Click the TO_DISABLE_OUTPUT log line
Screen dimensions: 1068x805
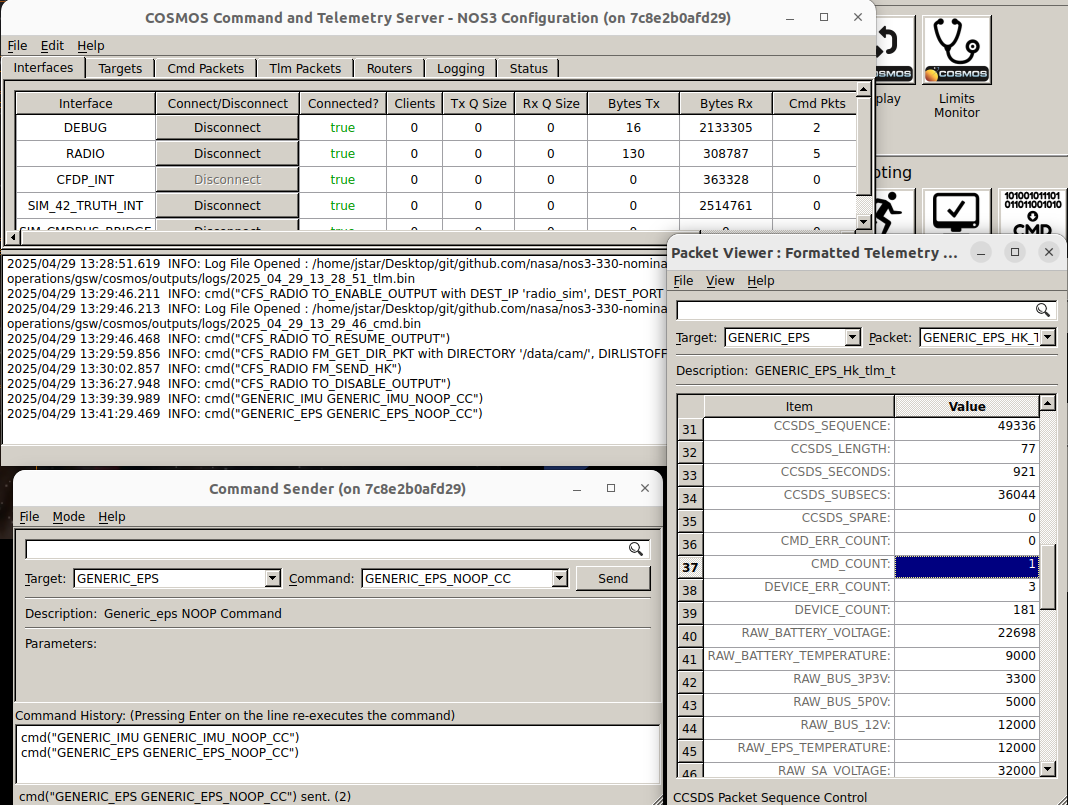click(x=229, y=383)
